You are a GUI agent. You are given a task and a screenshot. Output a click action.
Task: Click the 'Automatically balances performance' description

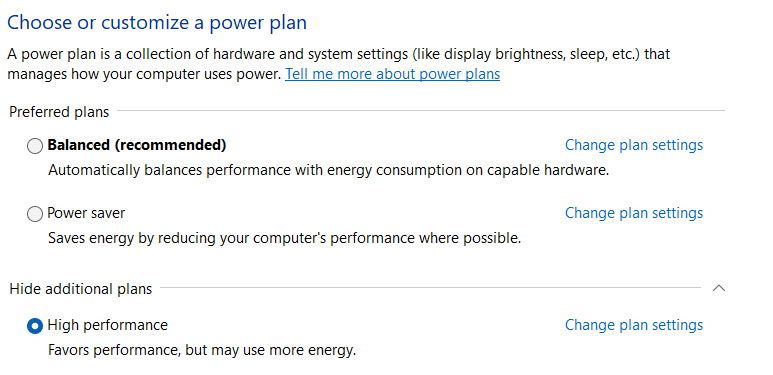(328, 170)
